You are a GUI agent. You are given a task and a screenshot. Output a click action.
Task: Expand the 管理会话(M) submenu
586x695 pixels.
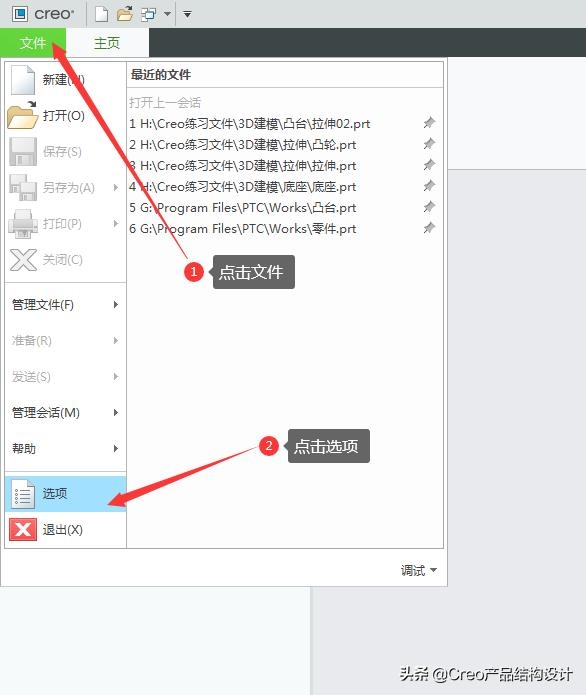66,413
